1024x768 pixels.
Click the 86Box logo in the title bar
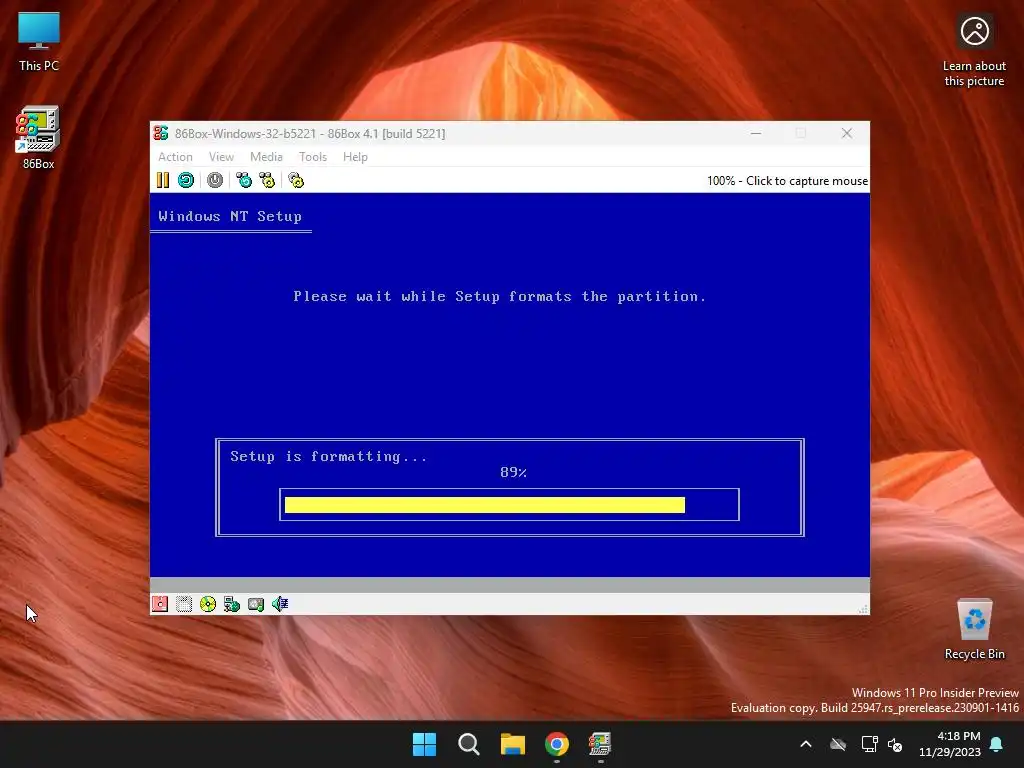[x=161, y=133]
